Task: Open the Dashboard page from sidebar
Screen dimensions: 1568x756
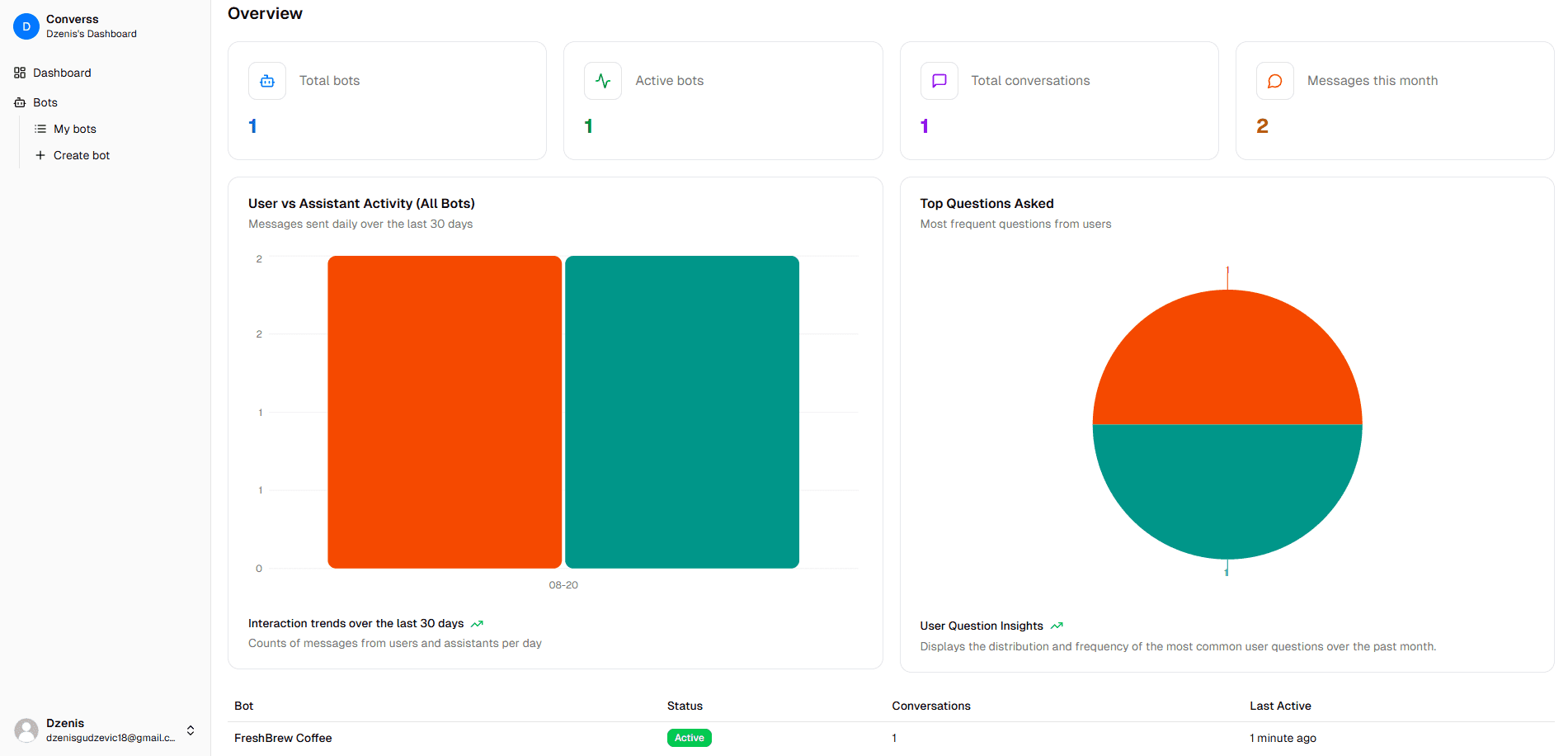Action: point(62,73)
